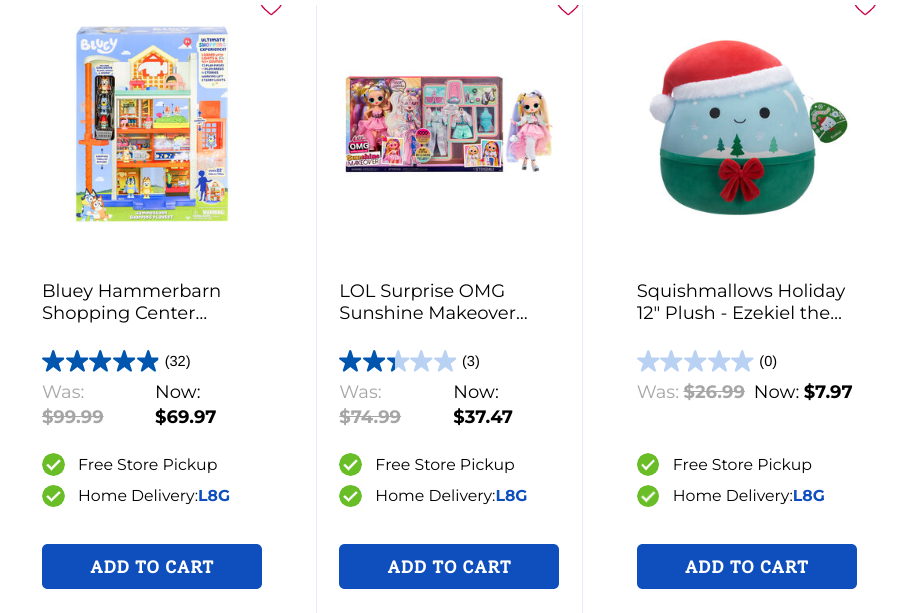Click Squishmallows Free Store Pickup checkmark
Viewport: 913px width, 613px height.
(x=648, y=465)
